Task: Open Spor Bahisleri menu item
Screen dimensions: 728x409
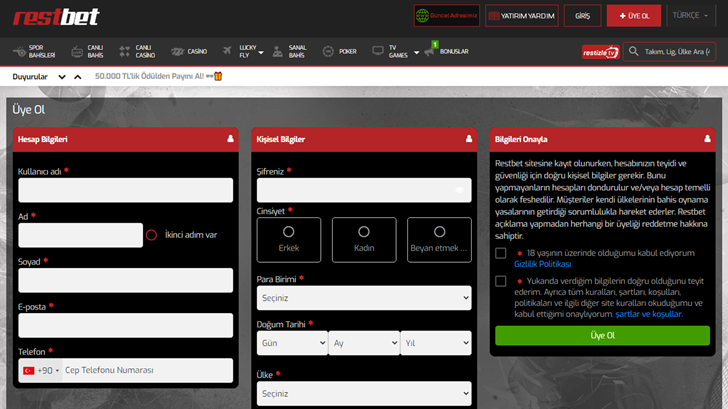Action: pyautogui.click(x=34, y=52)
